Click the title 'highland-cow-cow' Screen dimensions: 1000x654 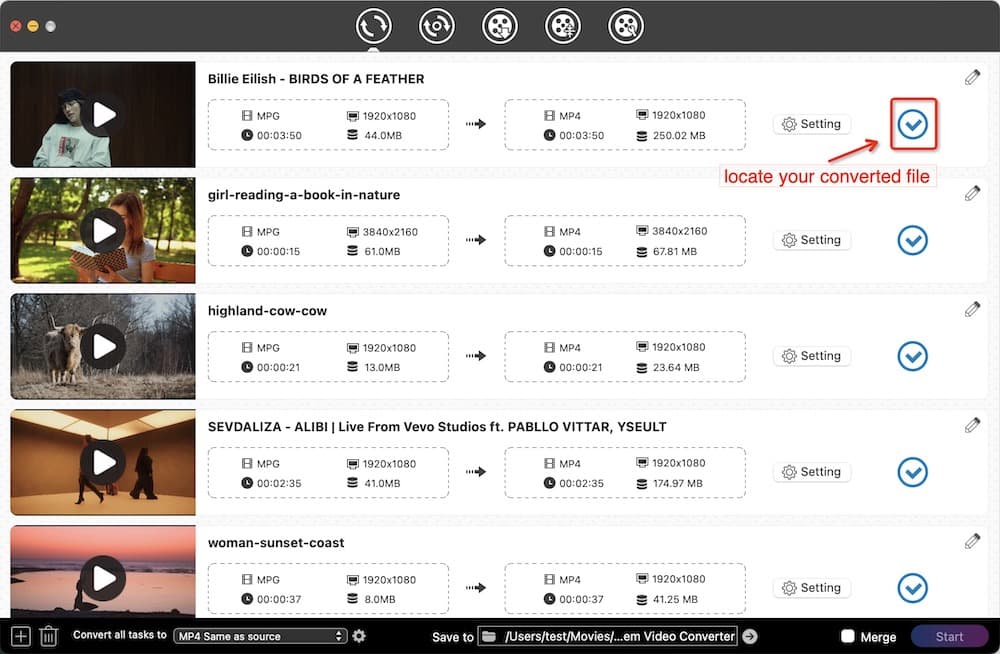click(267, 311)
